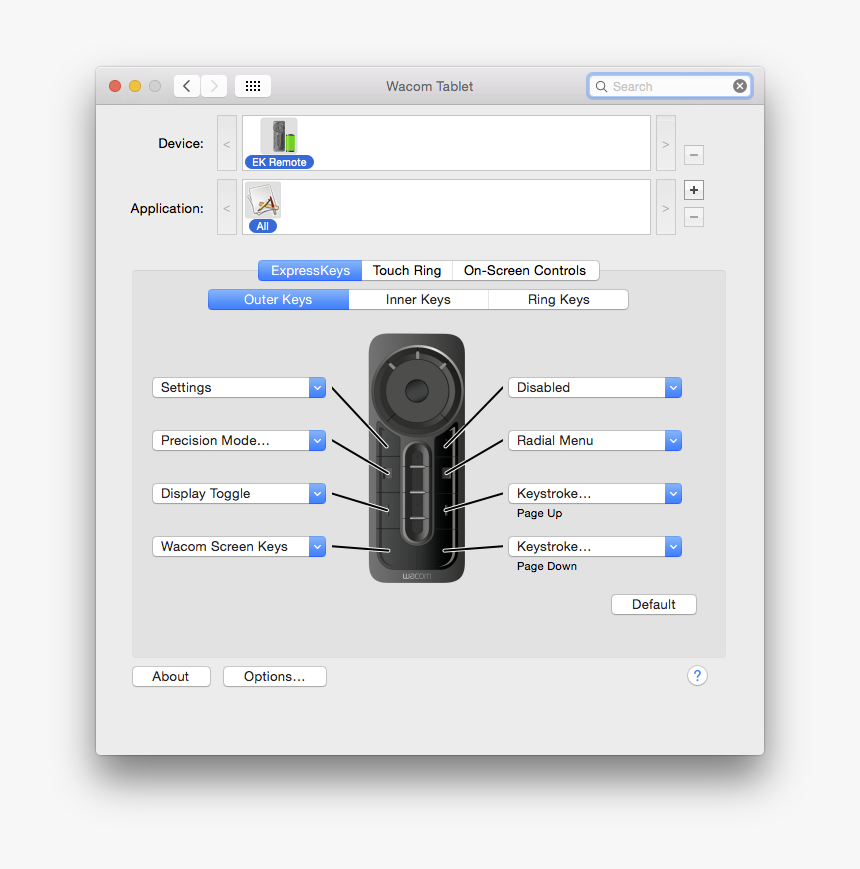The width and height of the screenshot is (860, 869).
Task: Open the Precision Mode dropdown
Action: (x=239, y=441)
